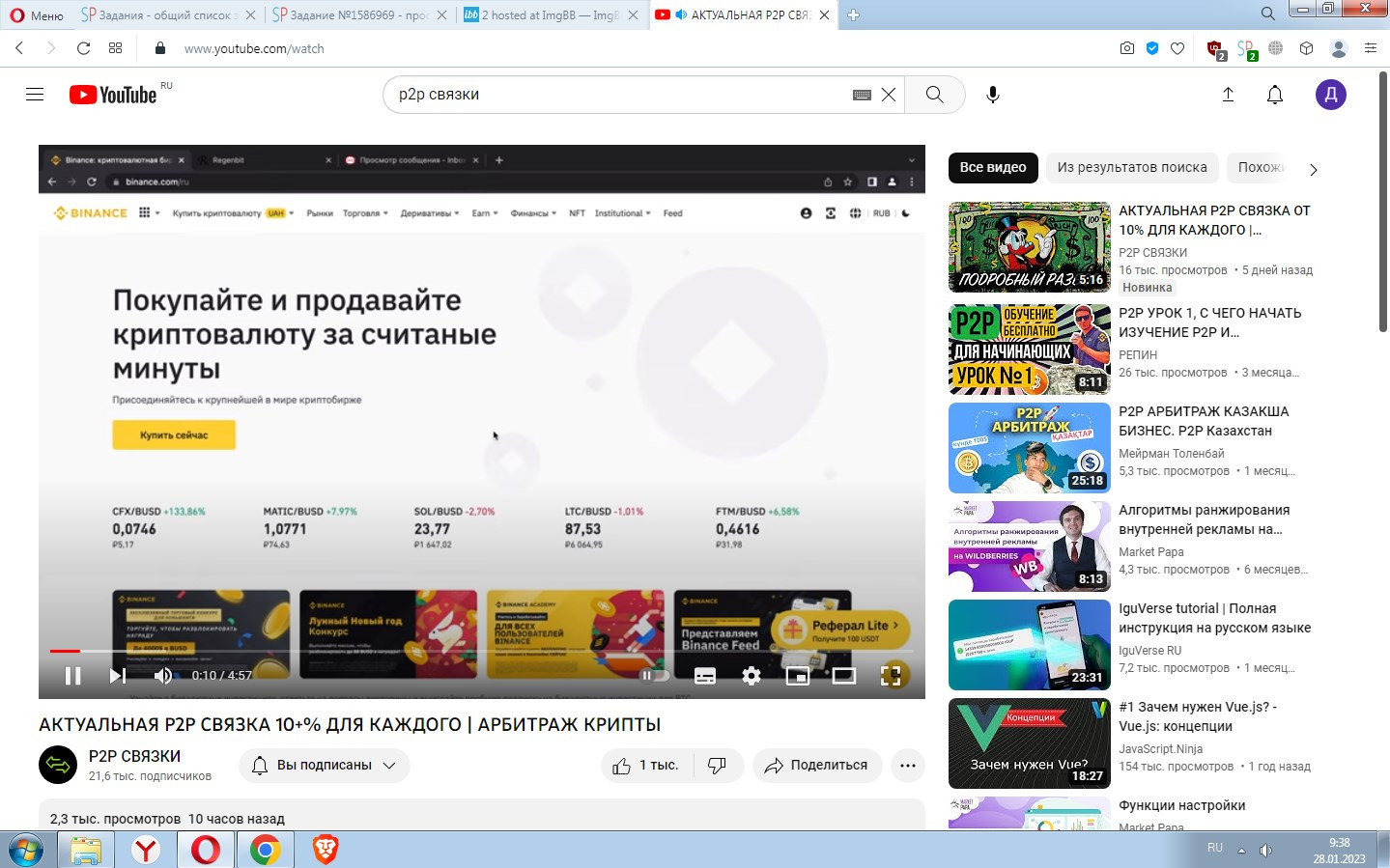Viewport: 1390px width, 868px height.
Task: Open SP extension icon in toolbar
Action: [1246, 49]
